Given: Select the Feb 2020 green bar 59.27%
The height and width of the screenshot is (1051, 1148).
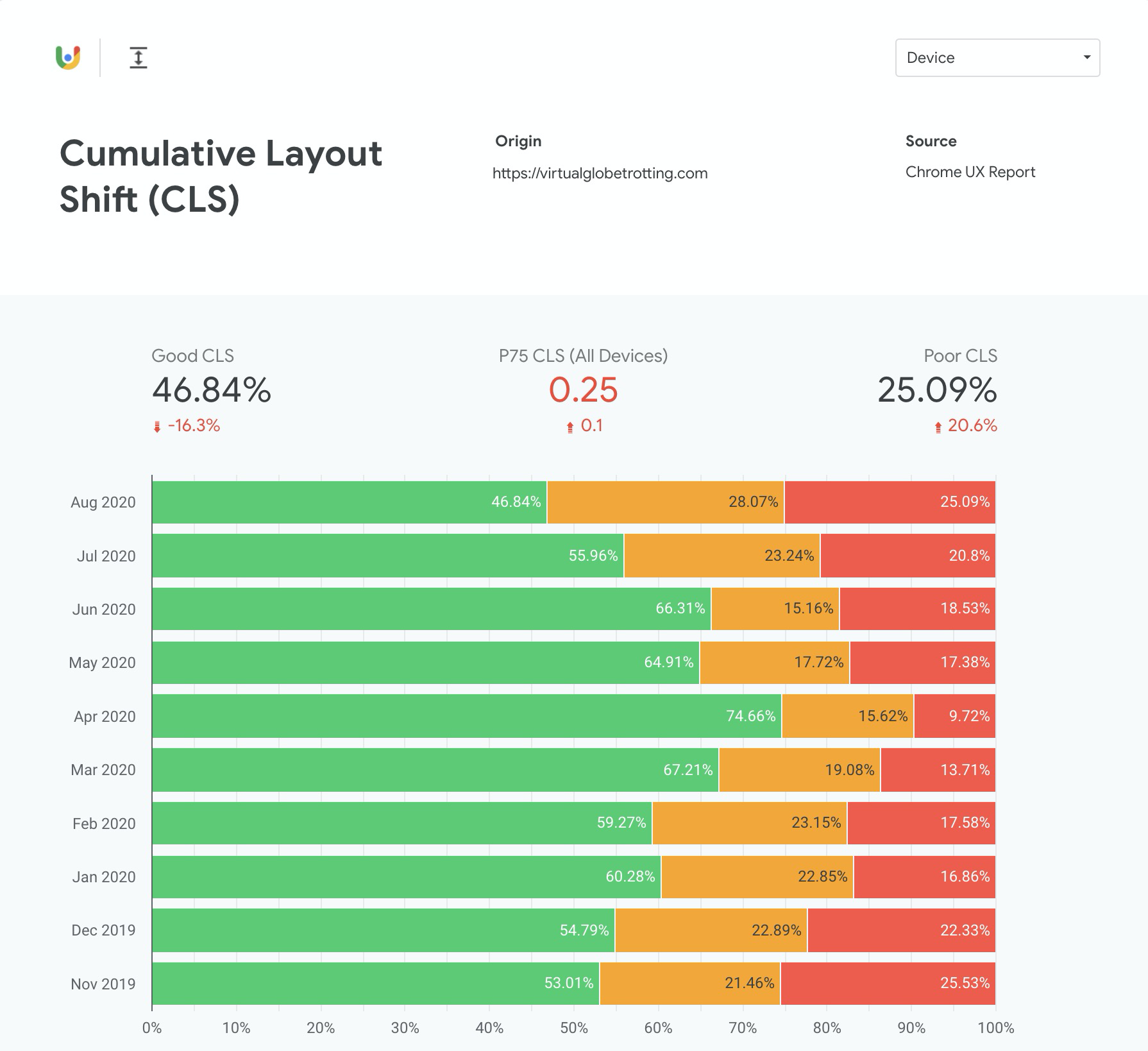Looking at the screenshot, I should click(x=402, y=823).
